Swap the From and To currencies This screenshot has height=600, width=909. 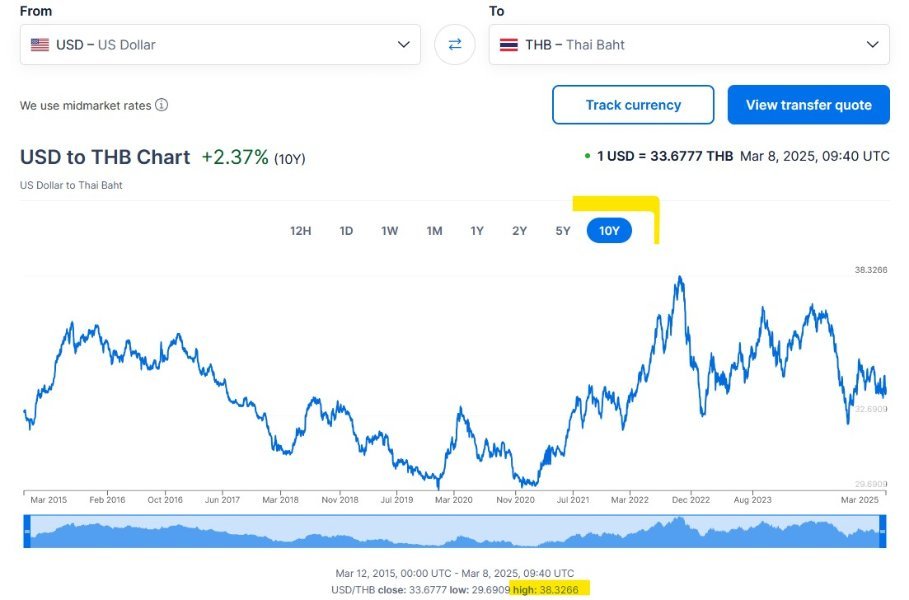(455, 45)
